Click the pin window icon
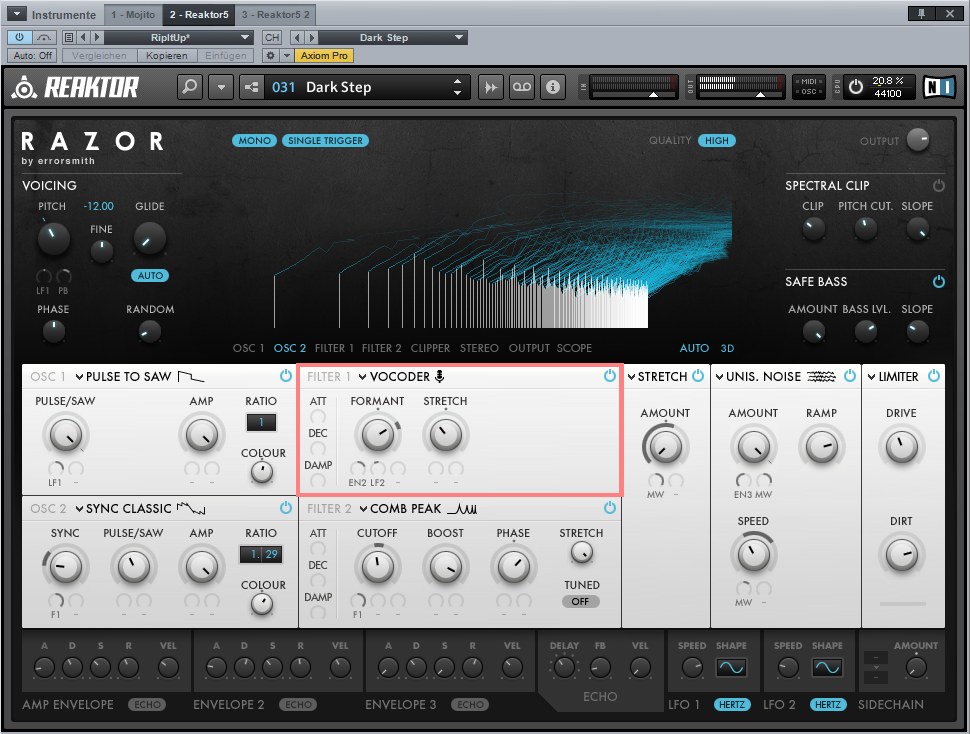 click(922, 14)
